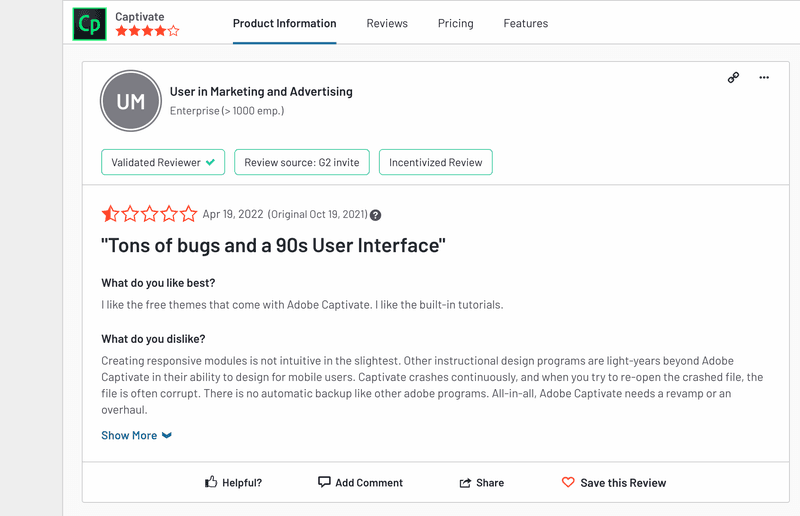Click the thumbs-up Helpful icon
The height and width of the screenshot is (516, 800).
[211, 482]
